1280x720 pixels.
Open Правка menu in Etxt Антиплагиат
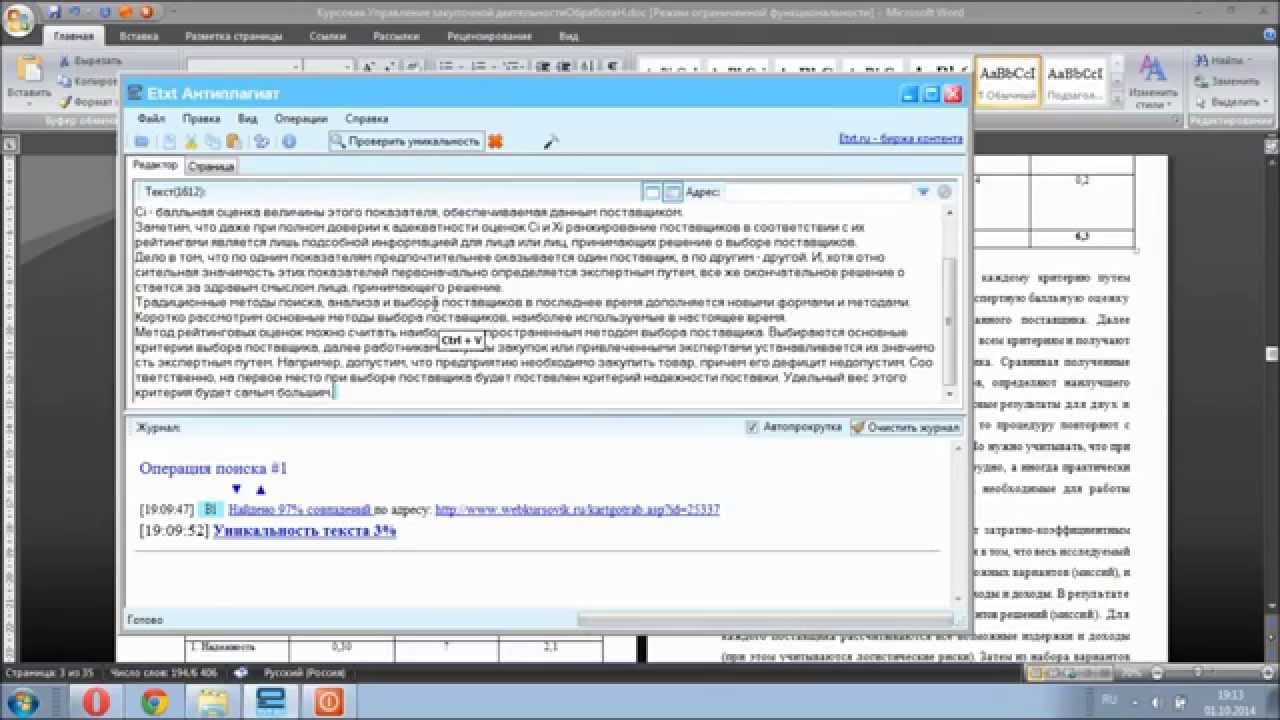point(201,118)
